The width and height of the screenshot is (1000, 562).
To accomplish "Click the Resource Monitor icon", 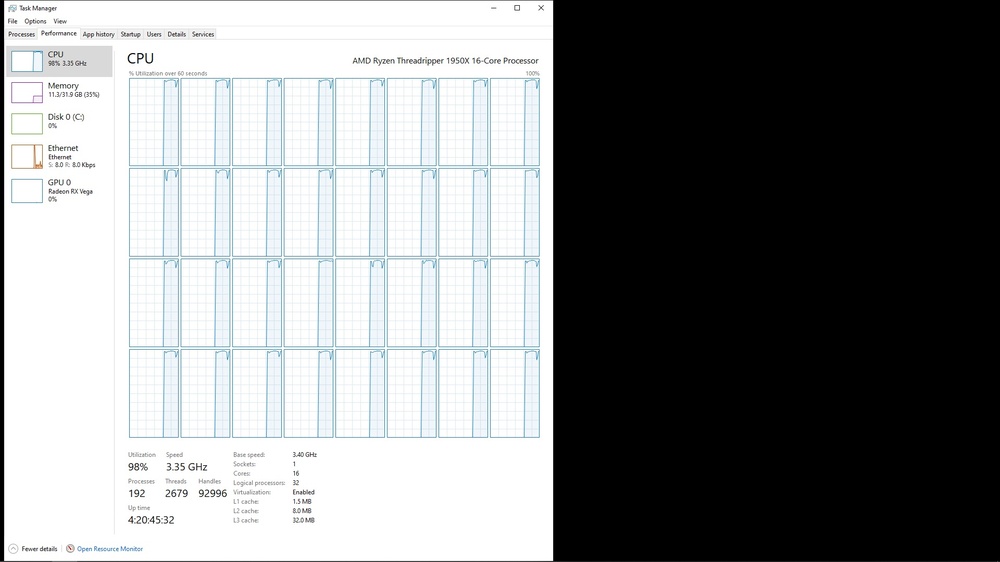I will click(70, 549).
